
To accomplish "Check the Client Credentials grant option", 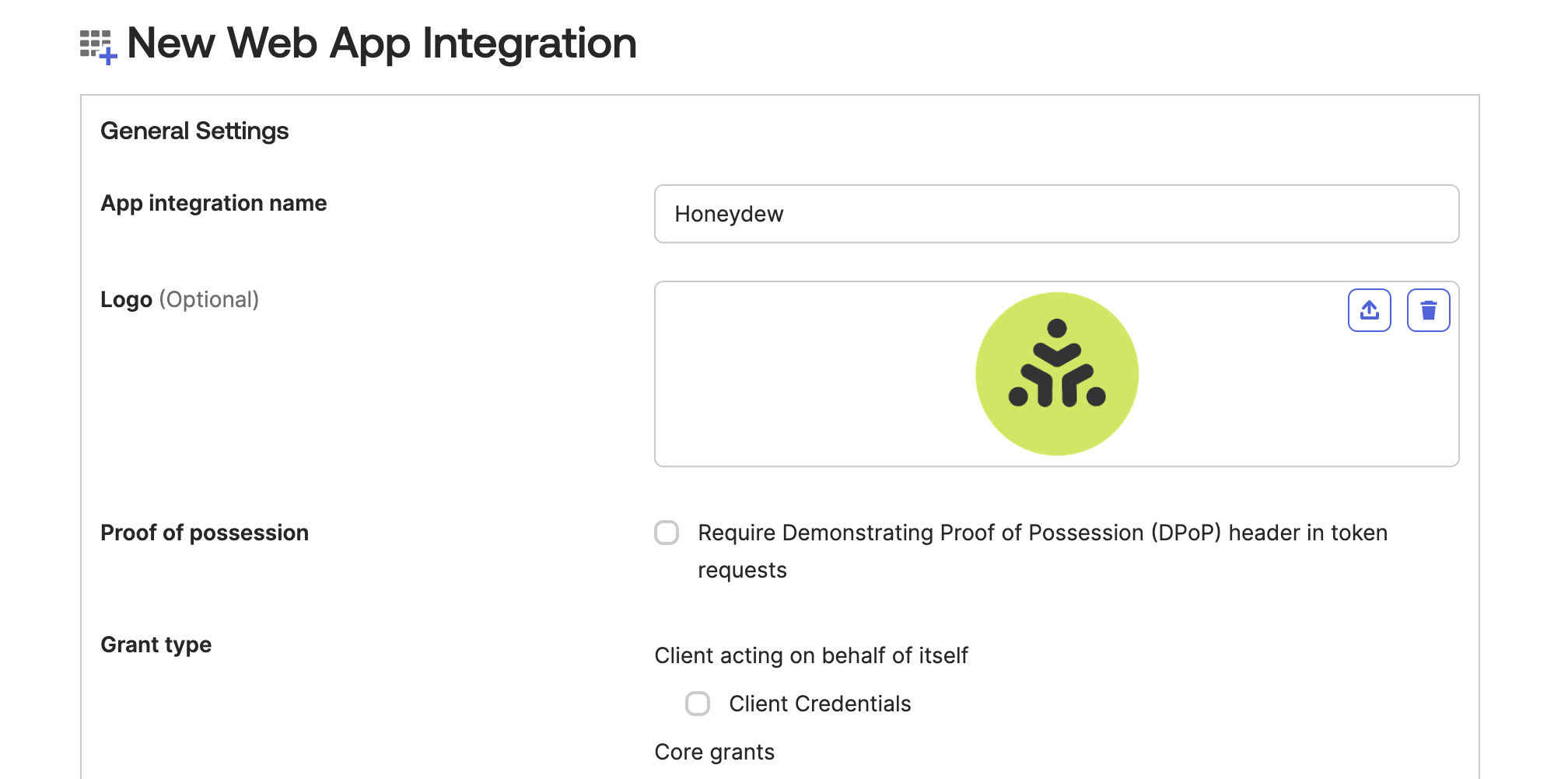I will pyautogui.click(x=698, y=704).
